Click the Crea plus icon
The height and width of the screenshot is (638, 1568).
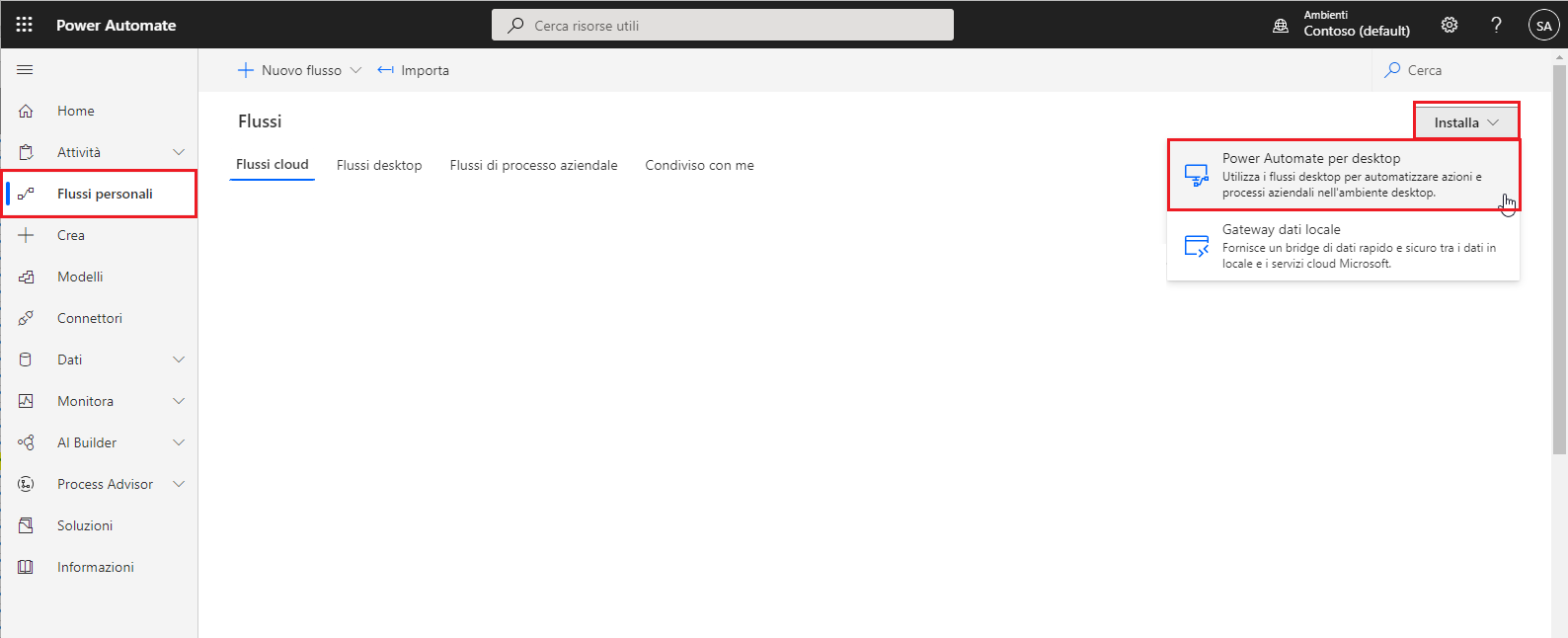click(x=27, y=235)
